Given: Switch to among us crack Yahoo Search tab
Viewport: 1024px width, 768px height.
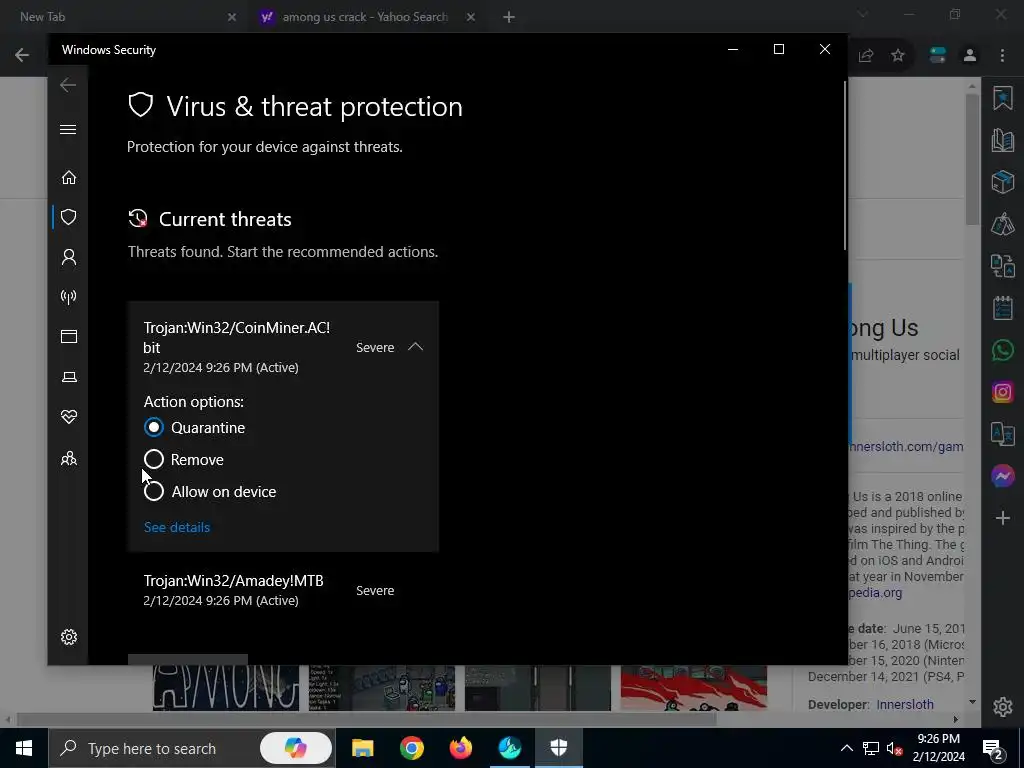Looking at the screenshot, I should coord(365,17).
